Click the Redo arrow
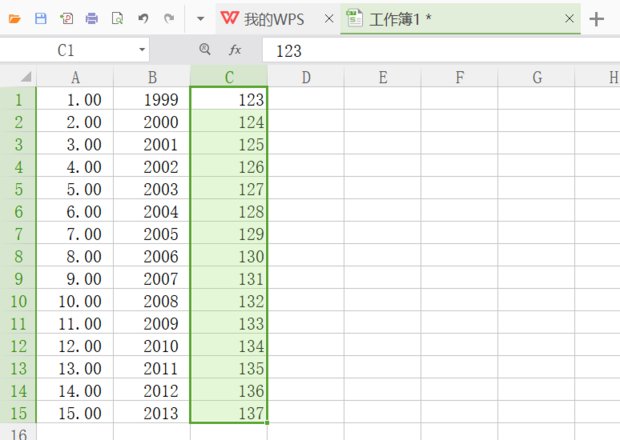620x440 pixels. click(x=168, y=18)
